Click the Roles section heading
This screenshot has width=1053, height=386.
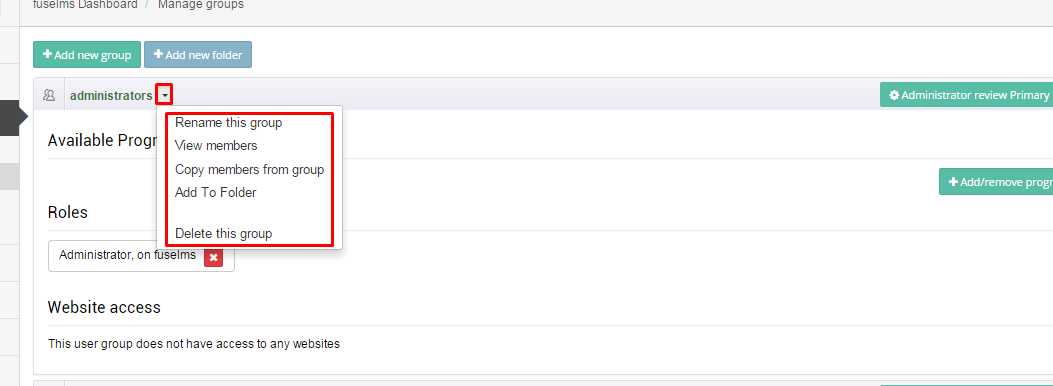[68, 213]
